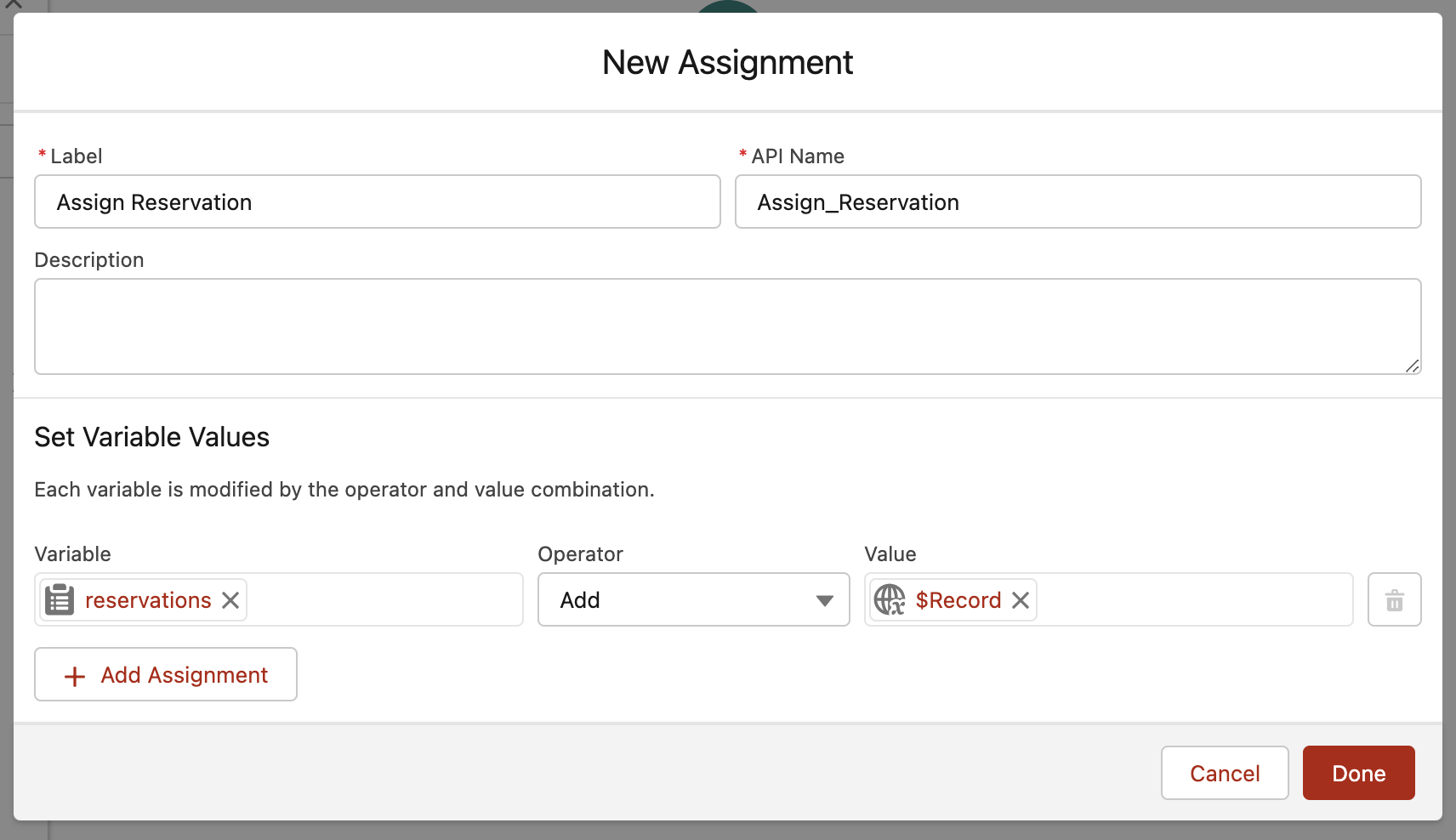Click the clipboard icon beside reservations
Viewport: 1456px width, 840px height.
tap(60, 600)
